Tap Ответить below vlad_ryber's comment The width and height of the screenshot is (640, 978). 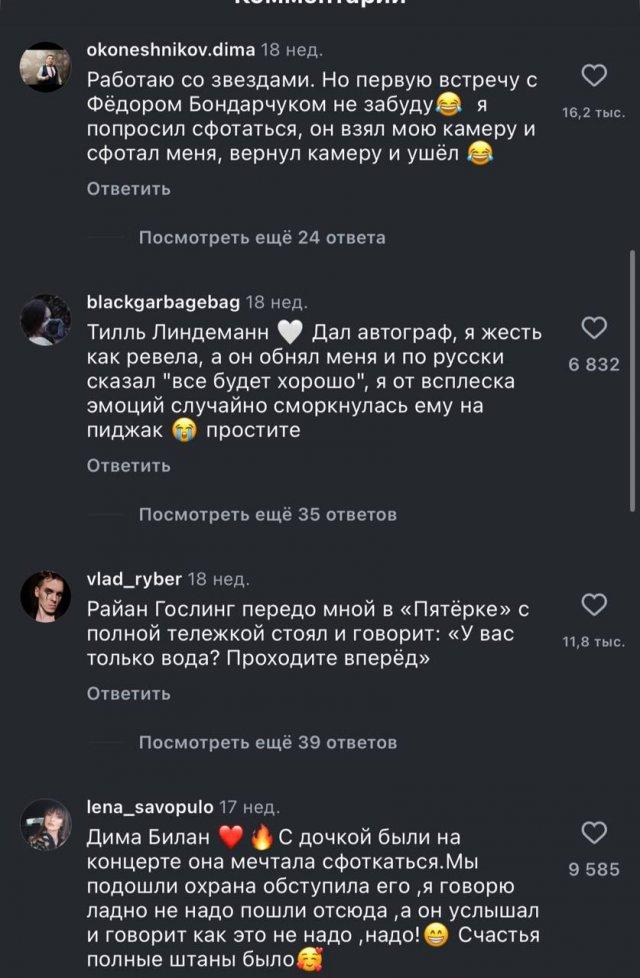129,693
